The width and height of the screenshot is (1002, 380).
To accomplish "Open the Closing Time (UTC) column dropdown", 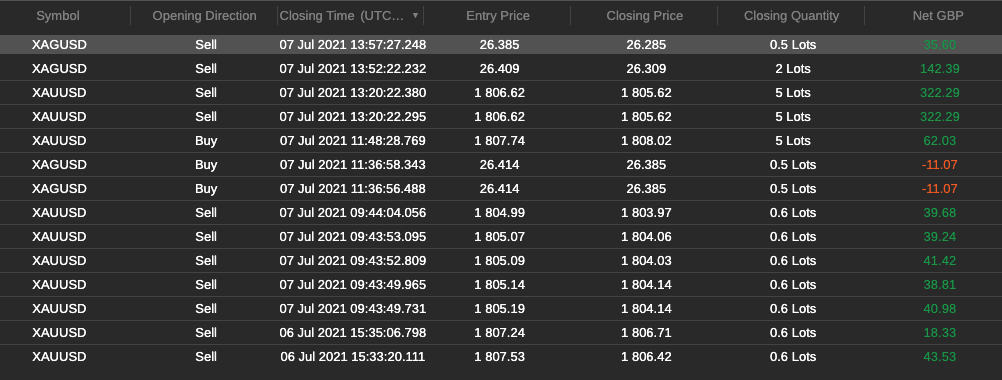I will pos(350,16).
